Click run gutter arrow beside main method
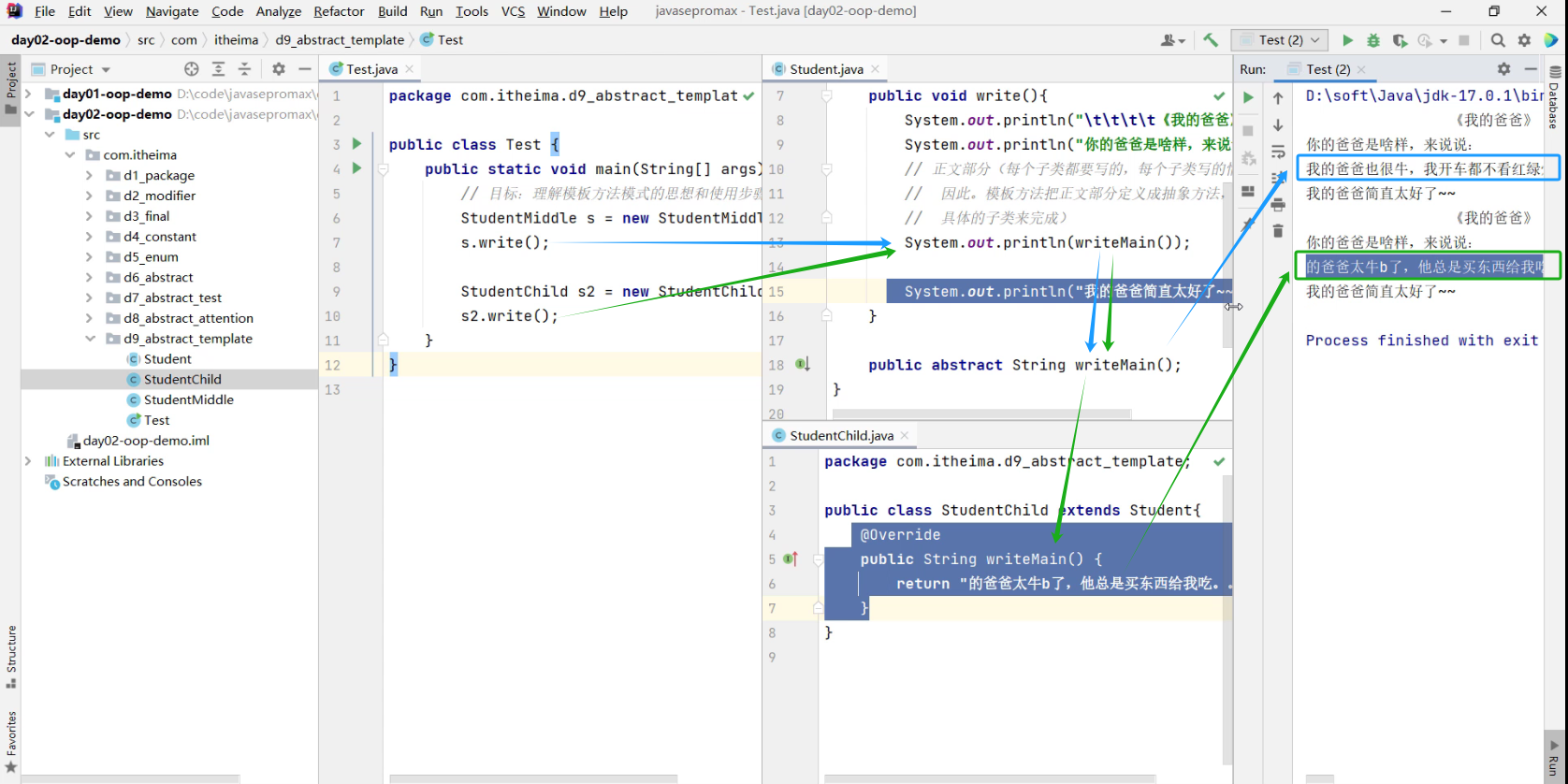This screenshot has height=784, width=1568. click(x=356, y=168)
